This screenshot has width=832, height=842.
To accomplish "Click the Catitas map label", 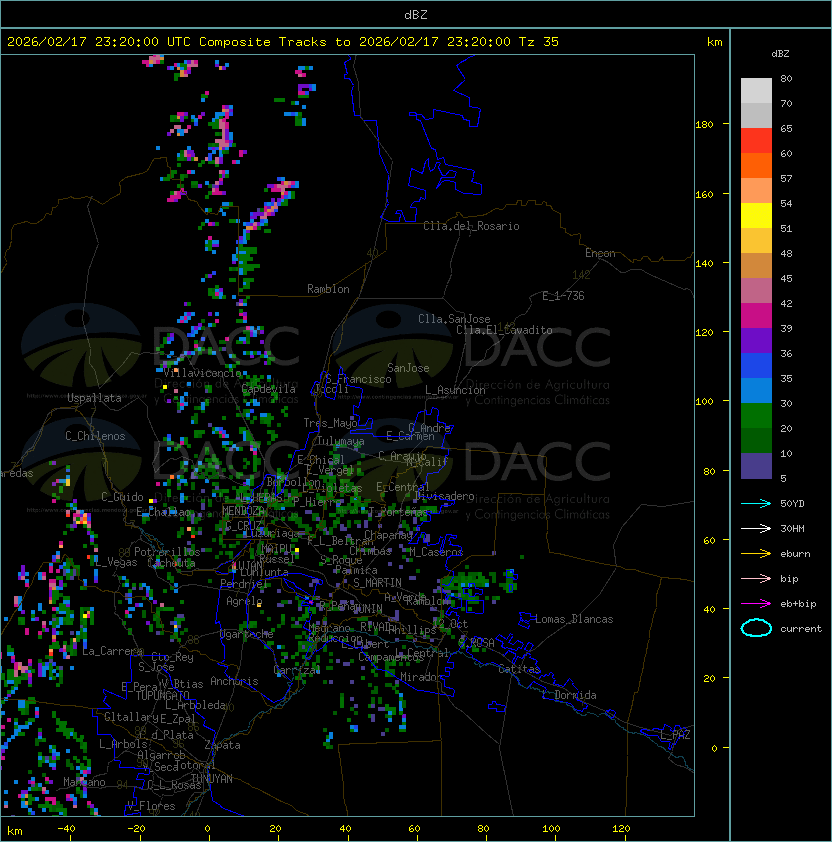I will point(519,669).
